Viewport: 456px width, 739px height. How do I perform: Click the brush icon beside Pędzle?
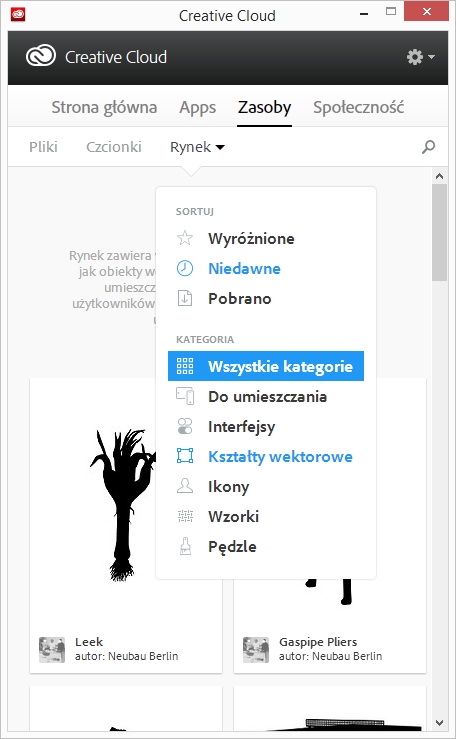185,546
